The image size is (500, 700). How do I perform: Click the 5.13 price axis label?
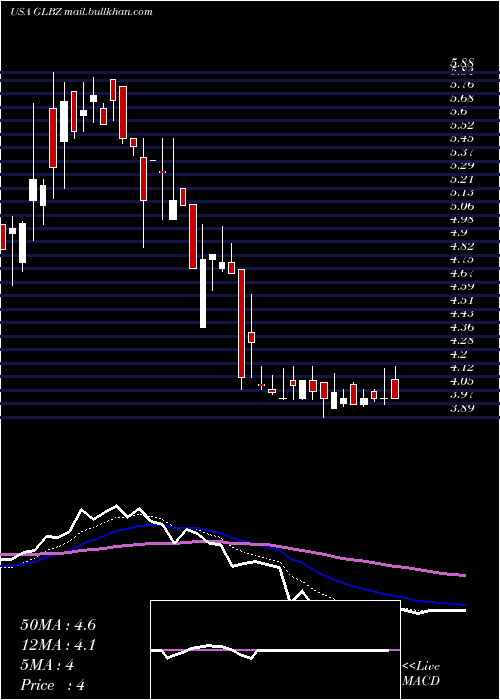tap(462, 192)
